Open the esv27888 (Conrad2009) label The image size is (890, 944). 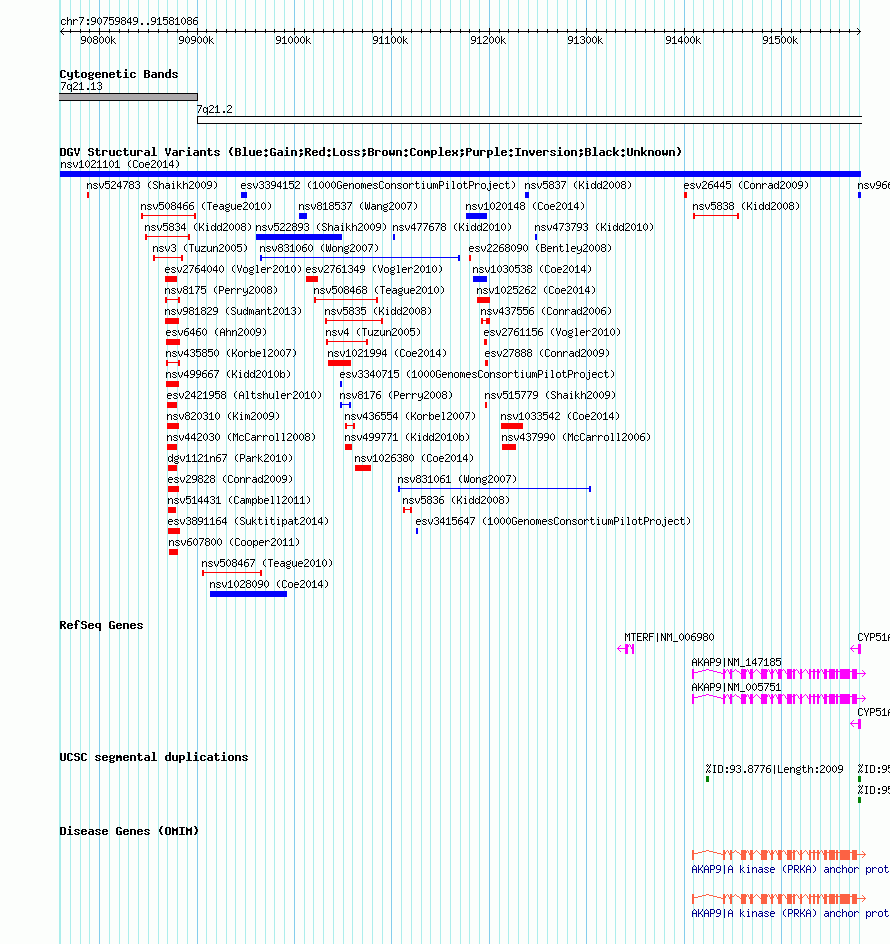(547, 354)
